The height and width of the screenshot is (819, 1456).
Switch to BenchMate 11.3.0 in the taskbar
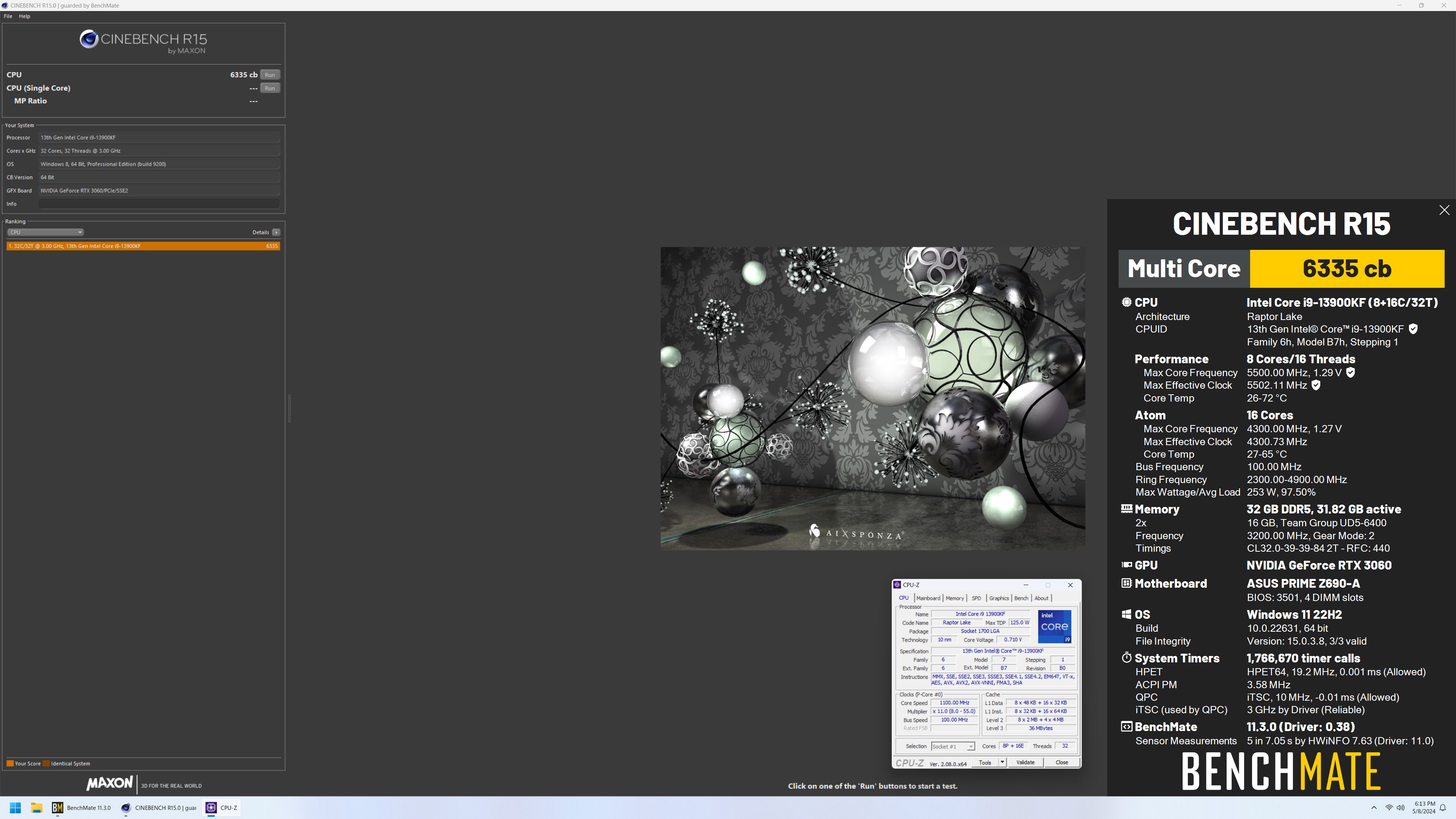point(82,808)
